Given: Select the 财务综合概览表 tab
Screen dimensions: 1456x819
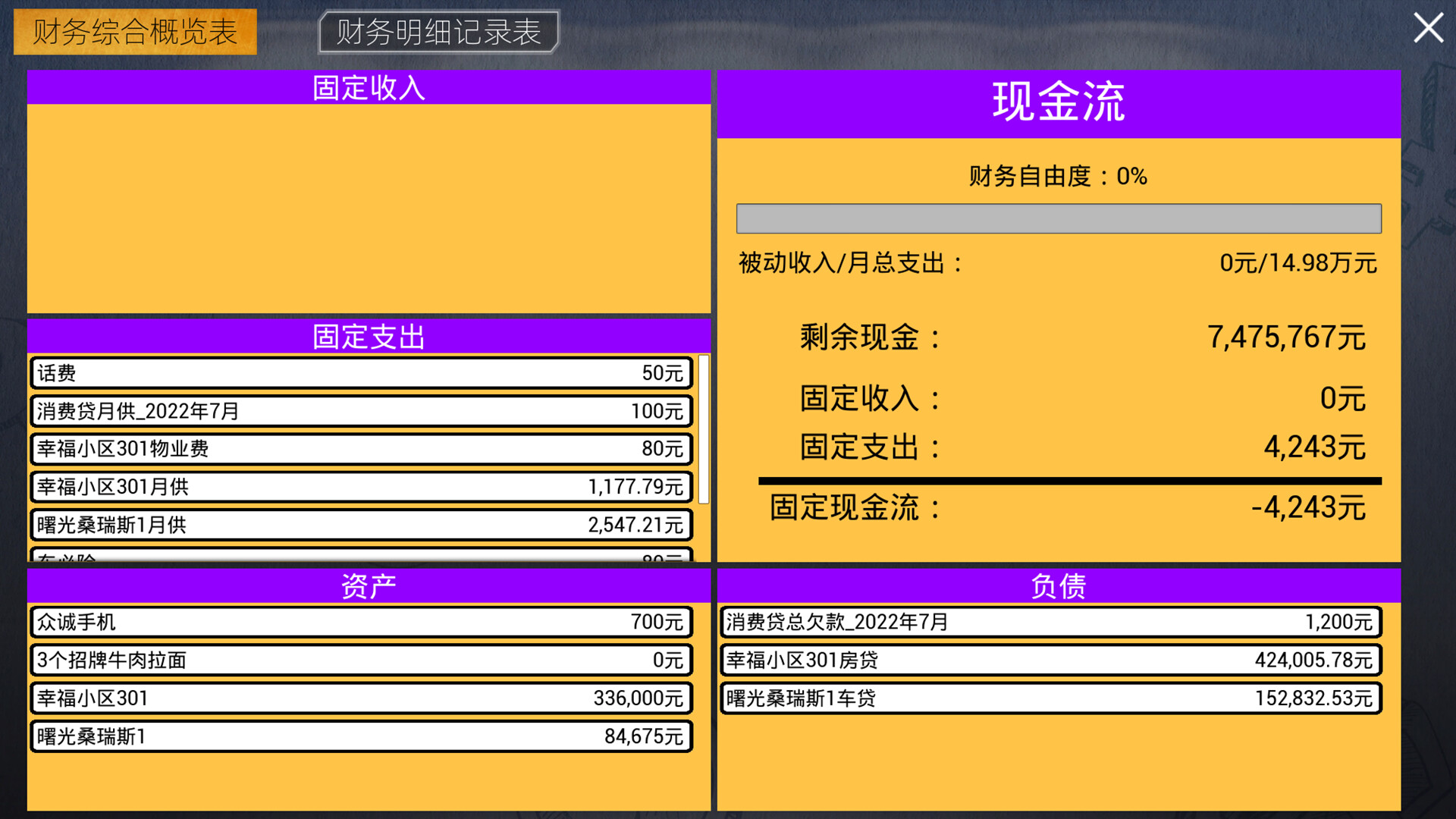Looking at the screenshot, I should coord(134,32).
